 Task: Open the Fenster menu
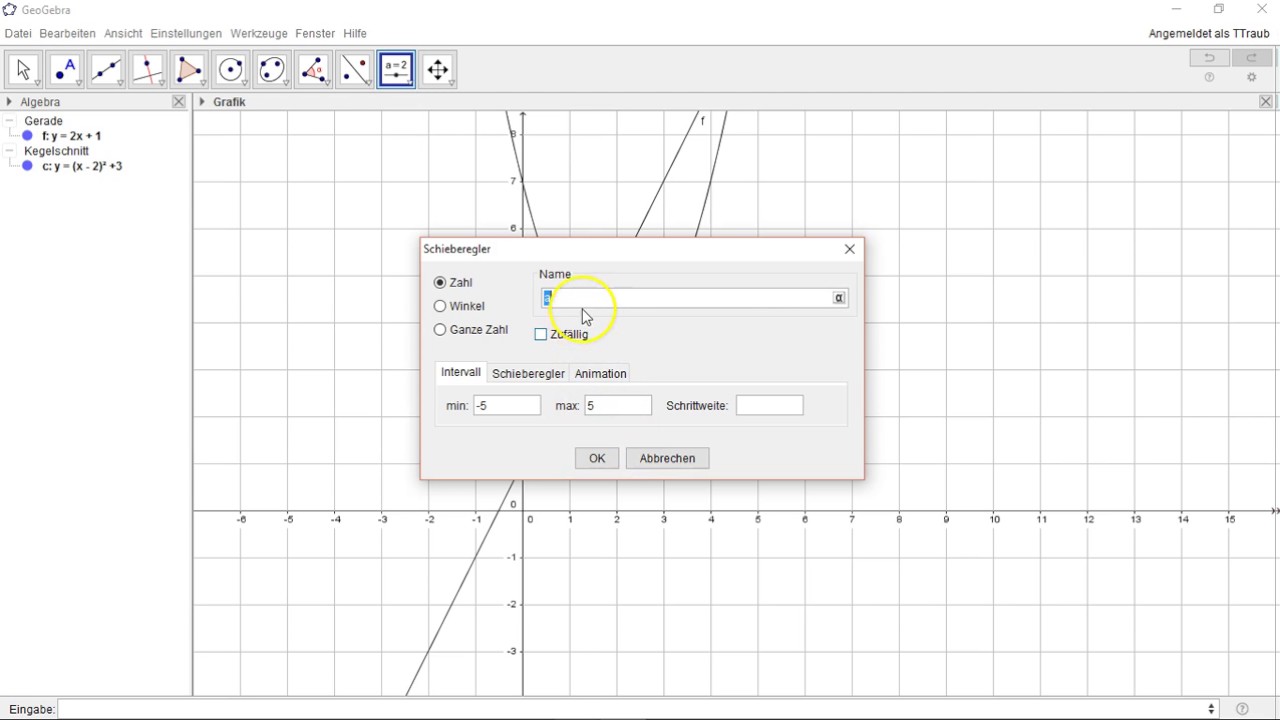click(x=315, y=34)
